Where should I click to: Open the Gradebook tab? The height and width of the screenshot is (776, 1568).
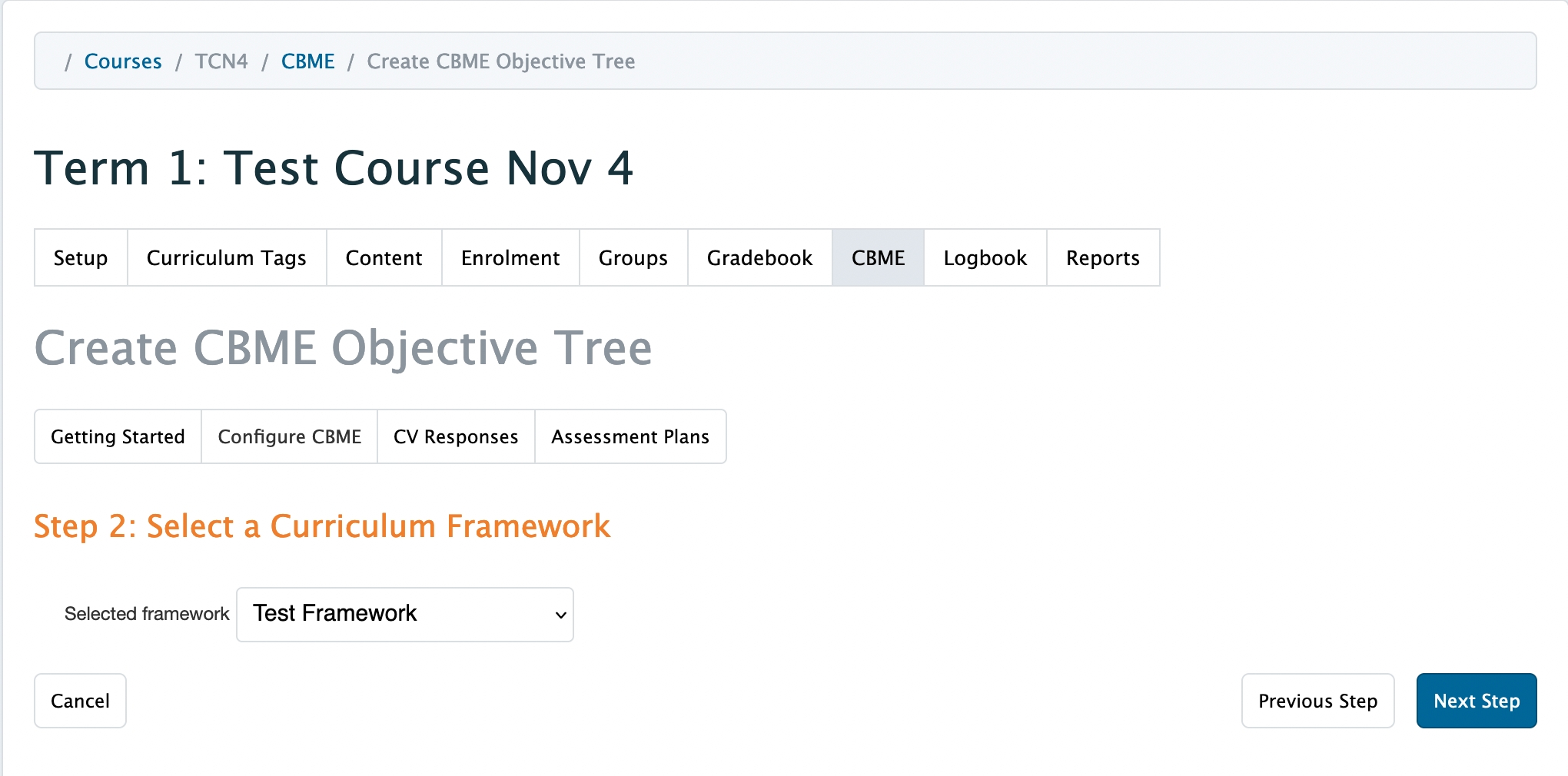759,258
